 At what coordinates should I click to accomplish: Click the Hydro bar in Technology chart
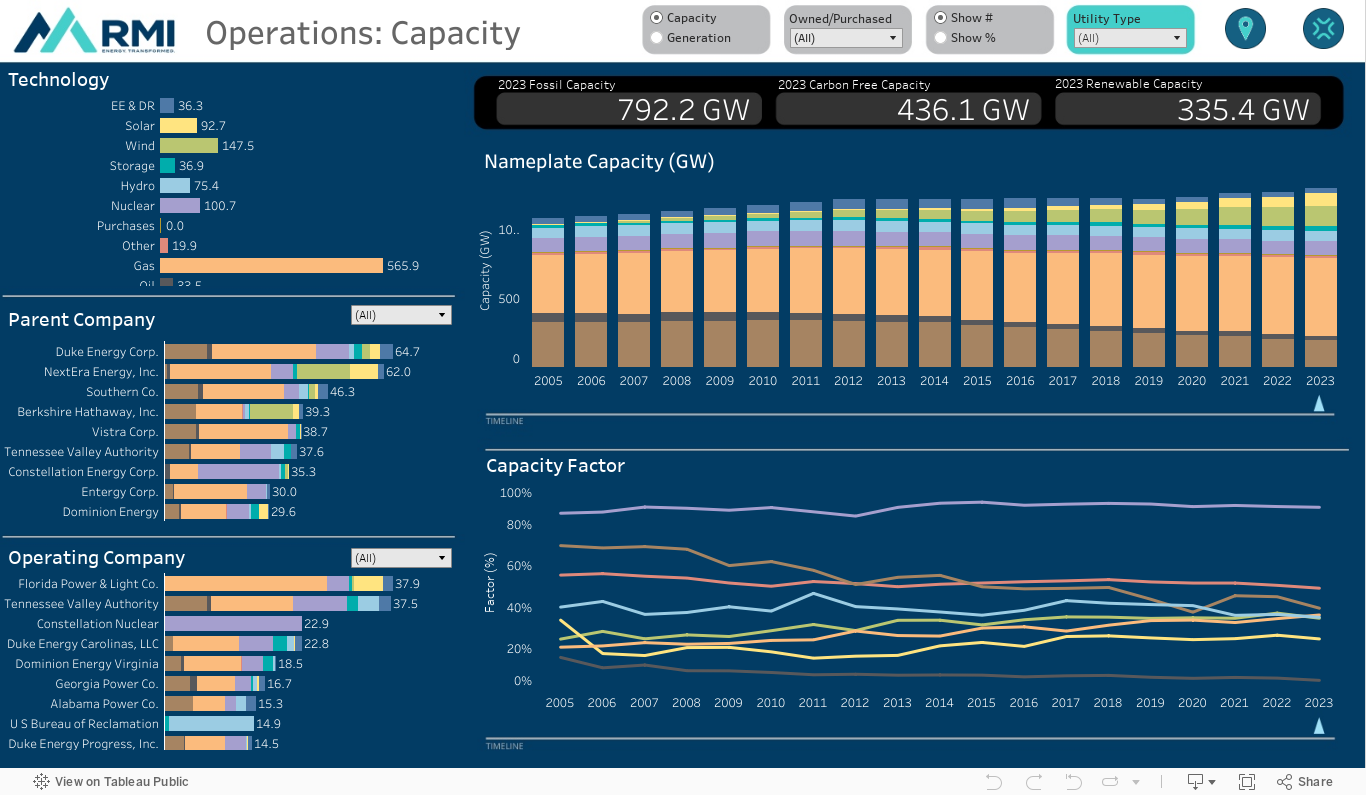point(175,186)
